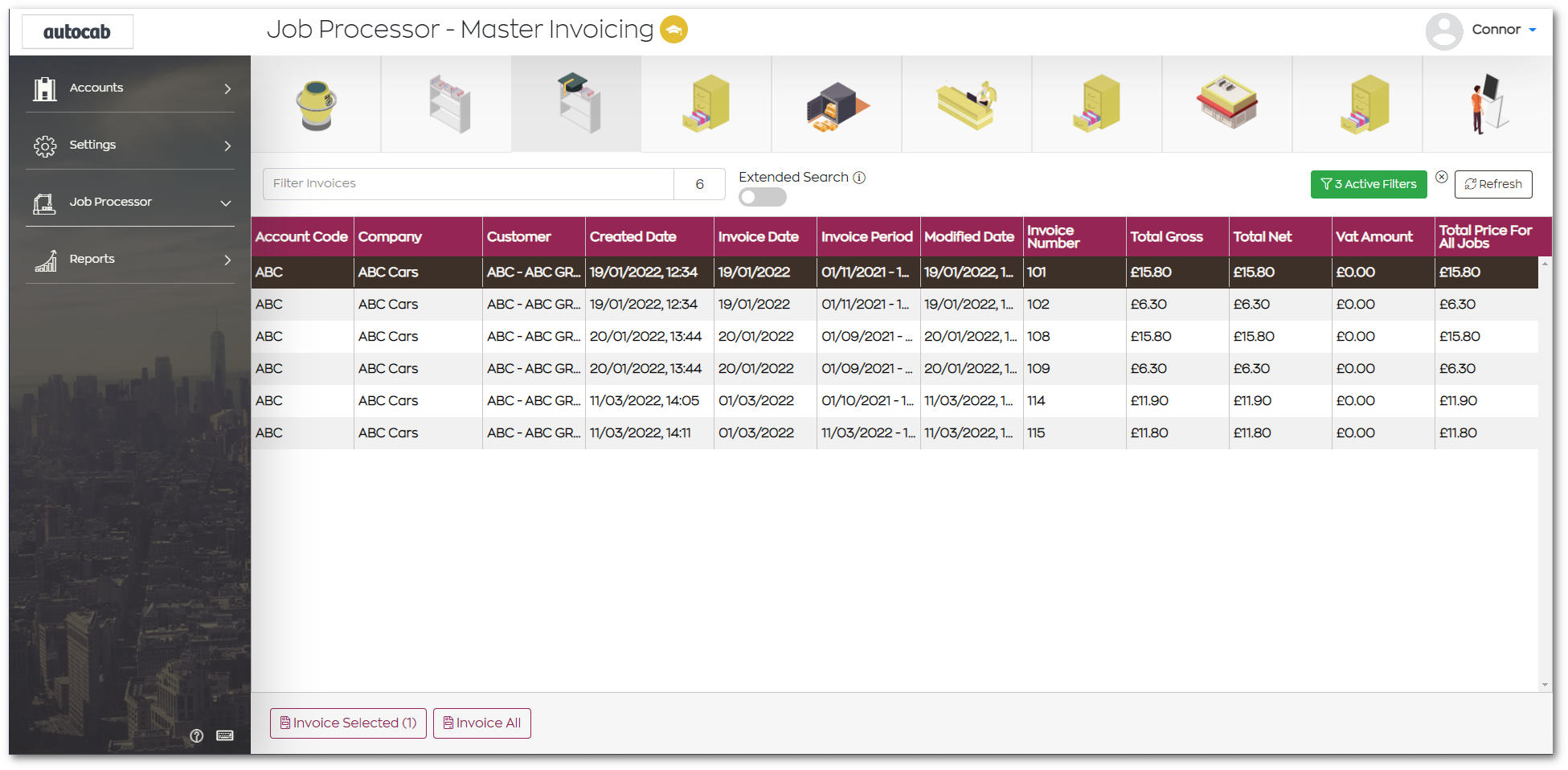
Task: Sort by Modified Date column header
Action: (x=971, y=237)
